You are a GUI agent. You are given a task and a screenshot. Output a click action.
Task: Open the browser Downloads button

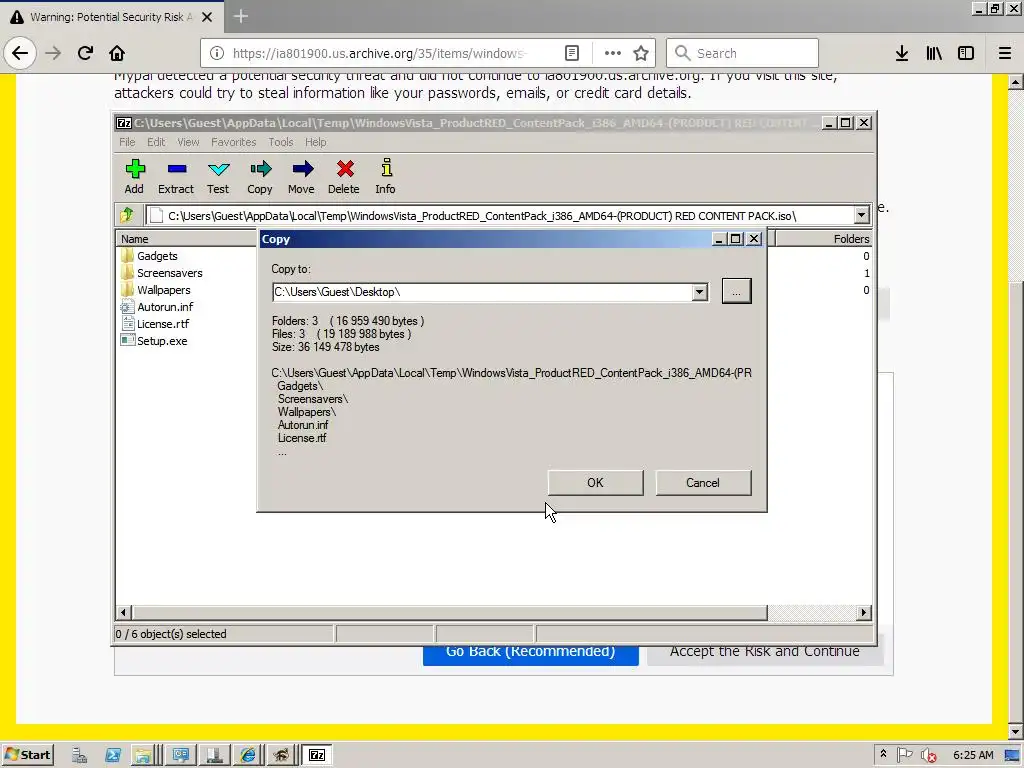click(x=902, y=53)
